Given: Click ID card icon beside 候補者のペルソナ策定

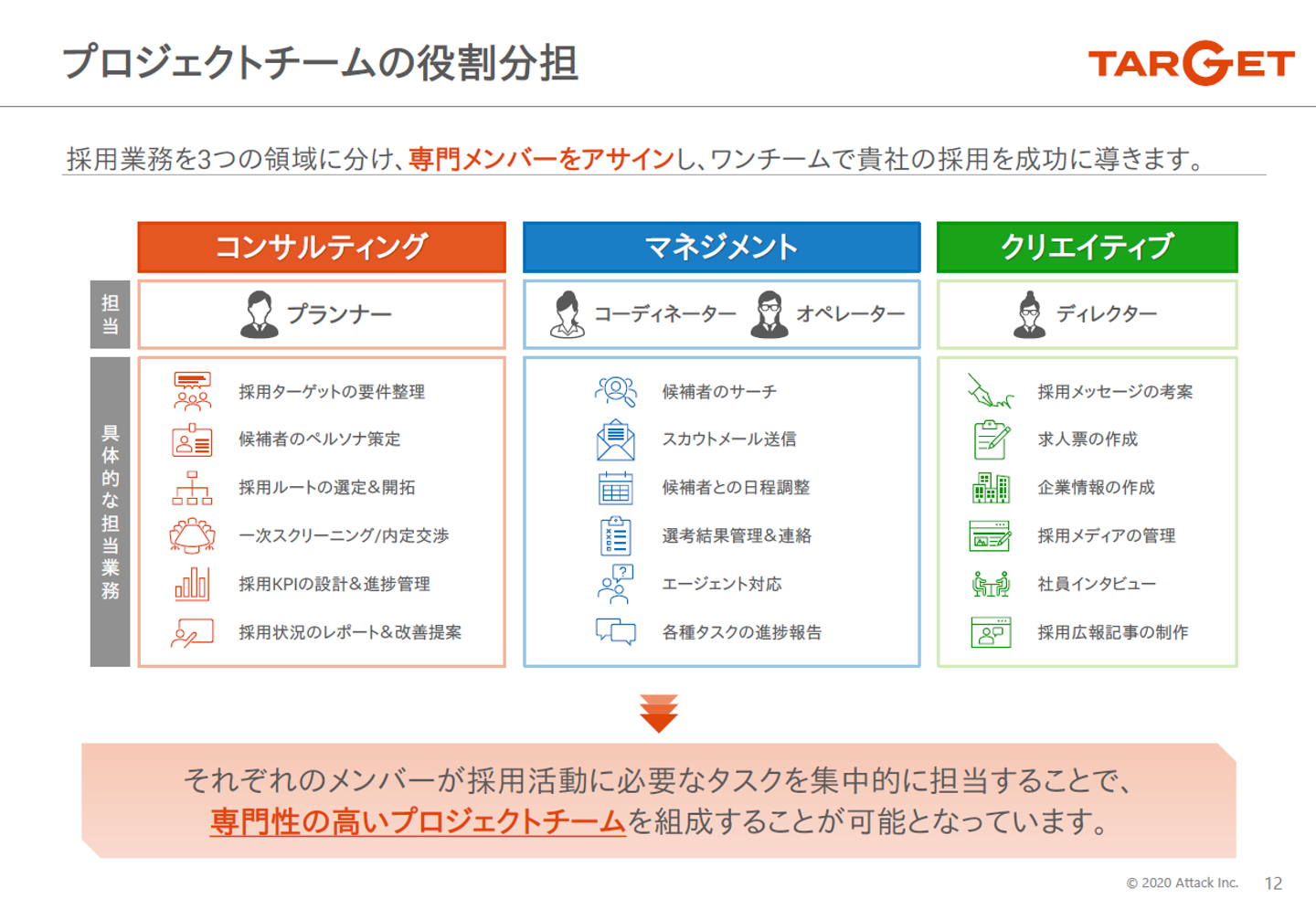Looking at the screenshot, I should [x=192, y=439].
